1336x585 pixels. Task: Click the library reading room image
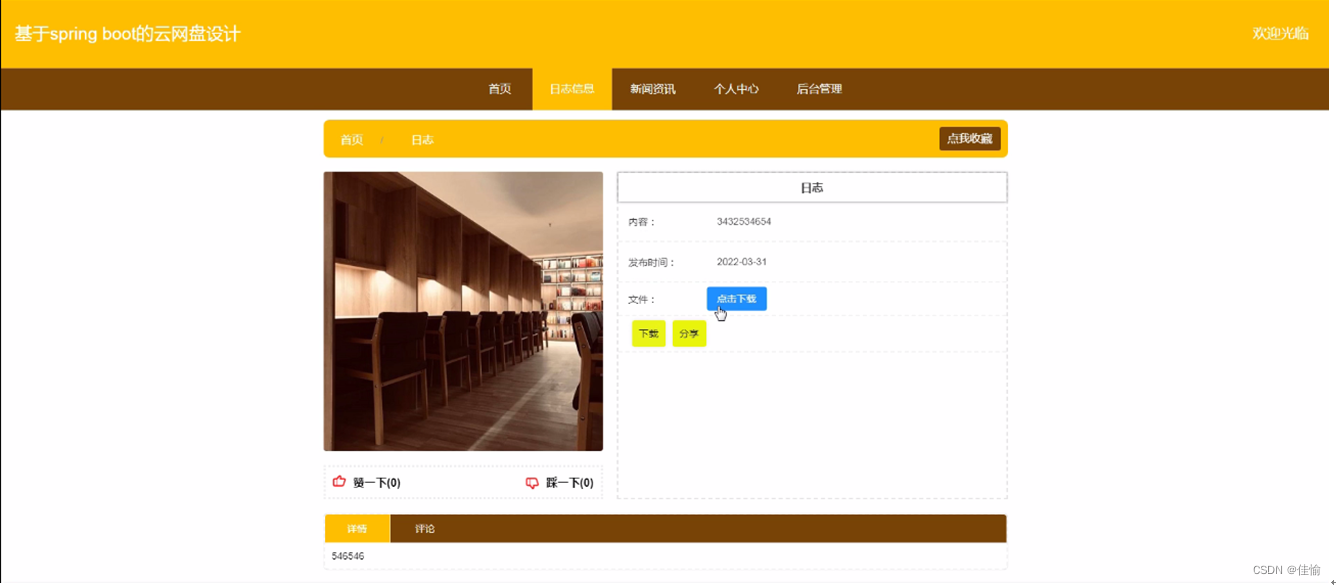coord(463,311)
